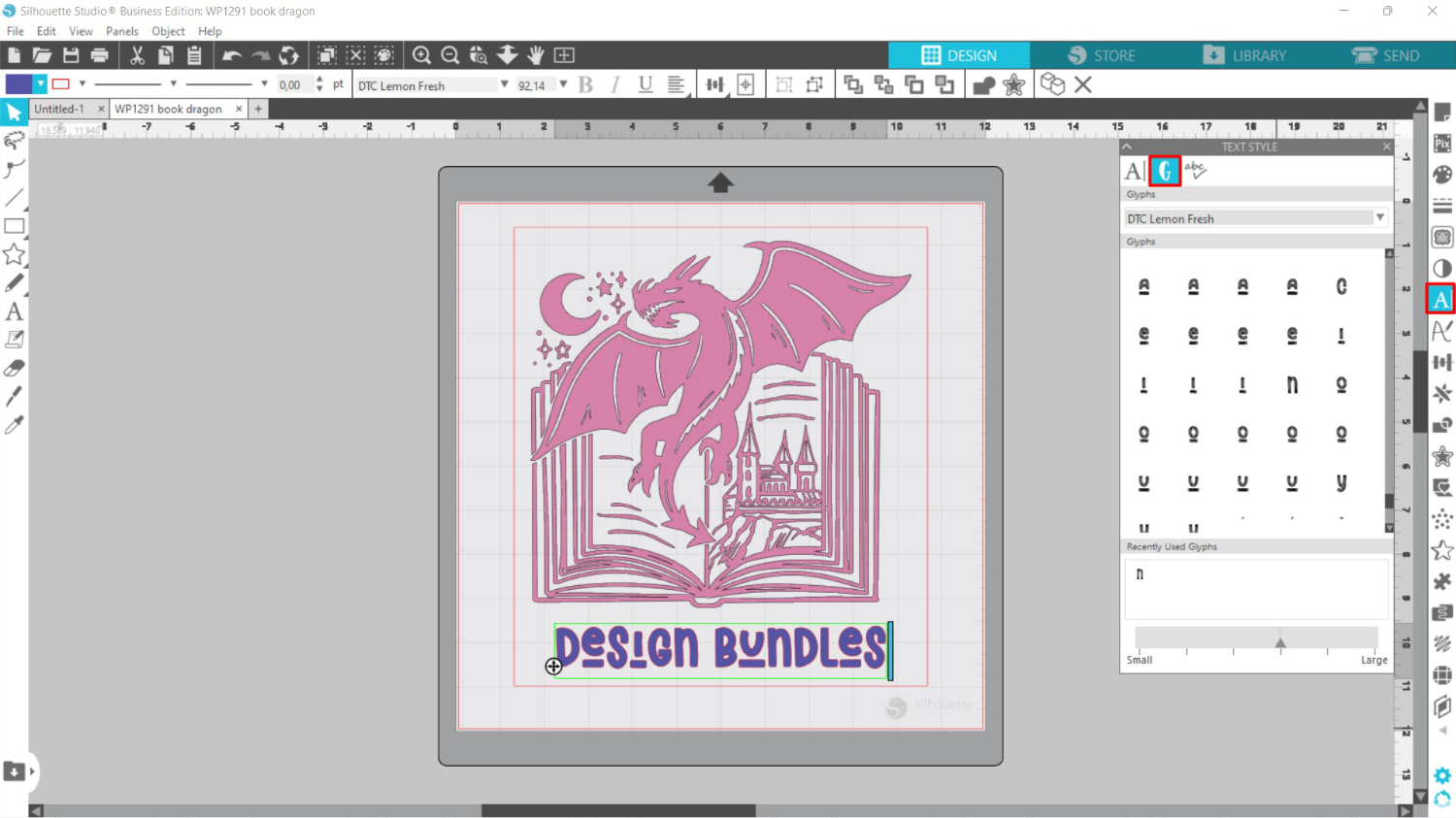Close the Untitled-1 tab
This screenshot has width=1456, height=818.
coord(101,109)
